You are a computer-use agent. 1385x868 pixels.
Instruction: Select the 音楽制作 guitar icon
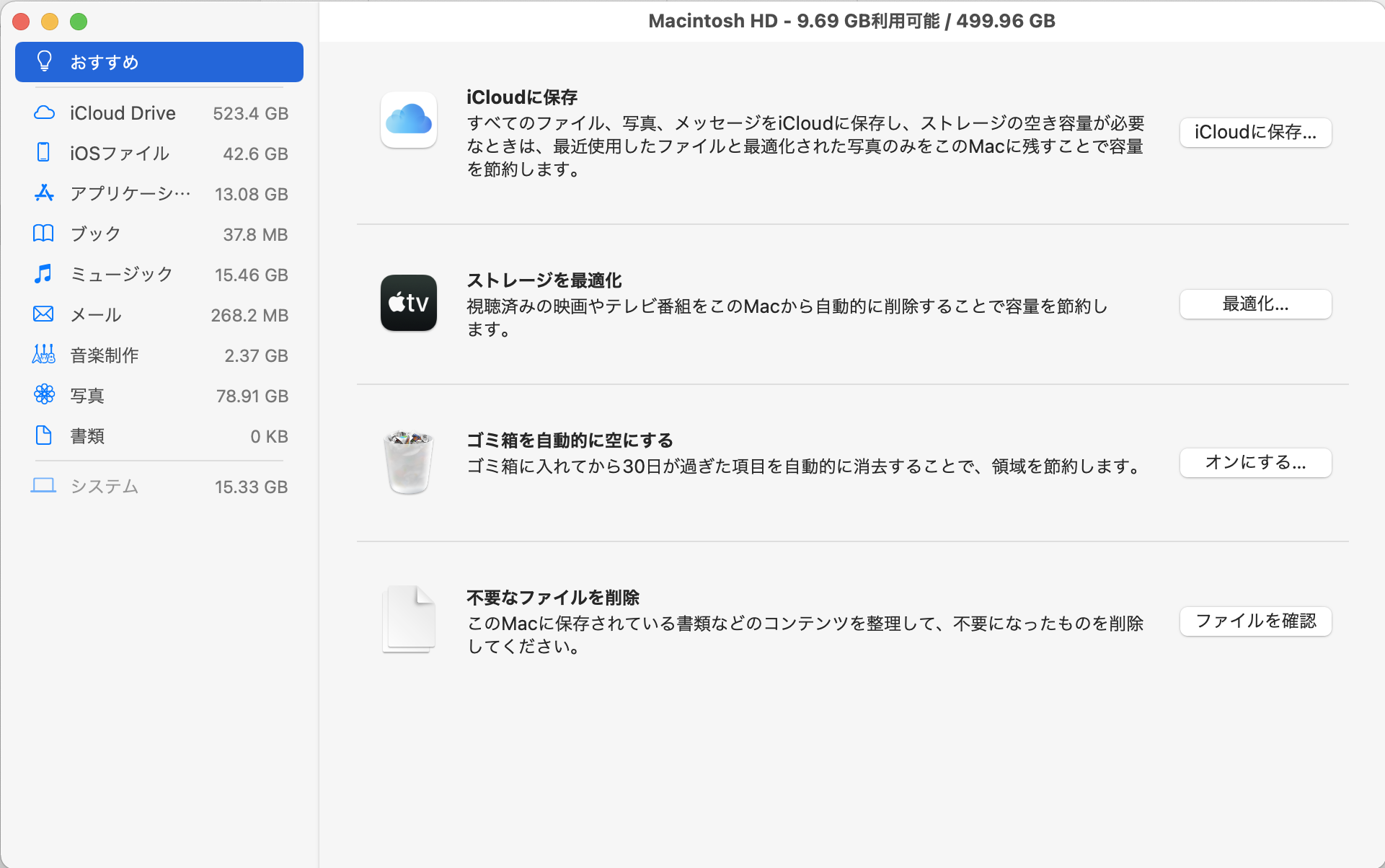[43, 355]
